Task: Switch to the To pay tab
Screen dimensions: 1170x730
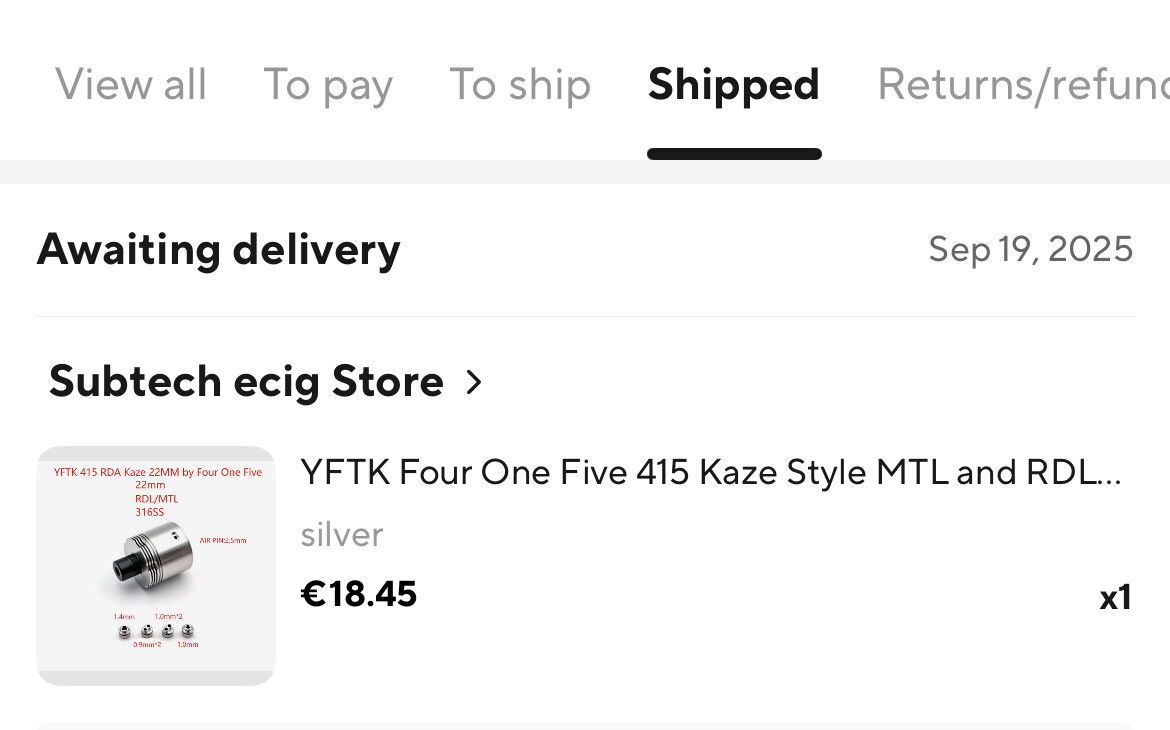Action: point(328,86)
